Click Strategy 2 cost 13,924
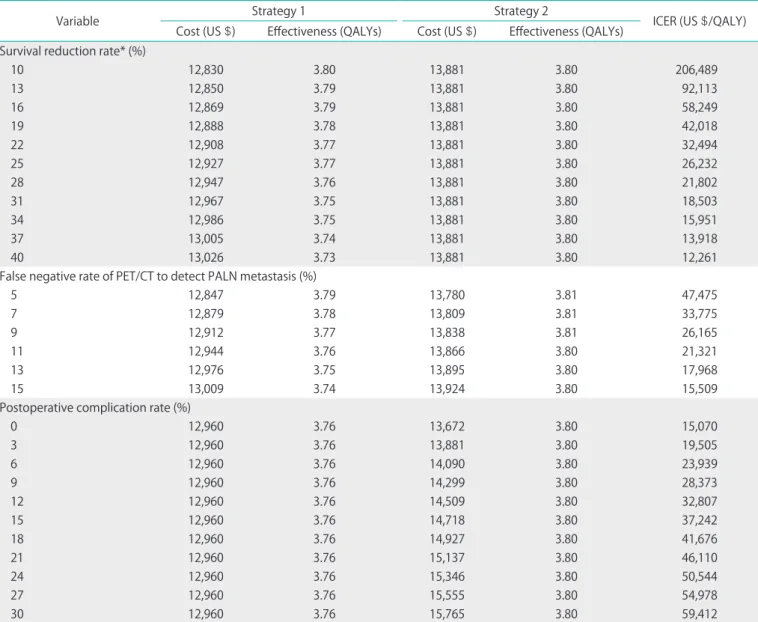This screenshot has height=622, width=758. tap(447, 389)
